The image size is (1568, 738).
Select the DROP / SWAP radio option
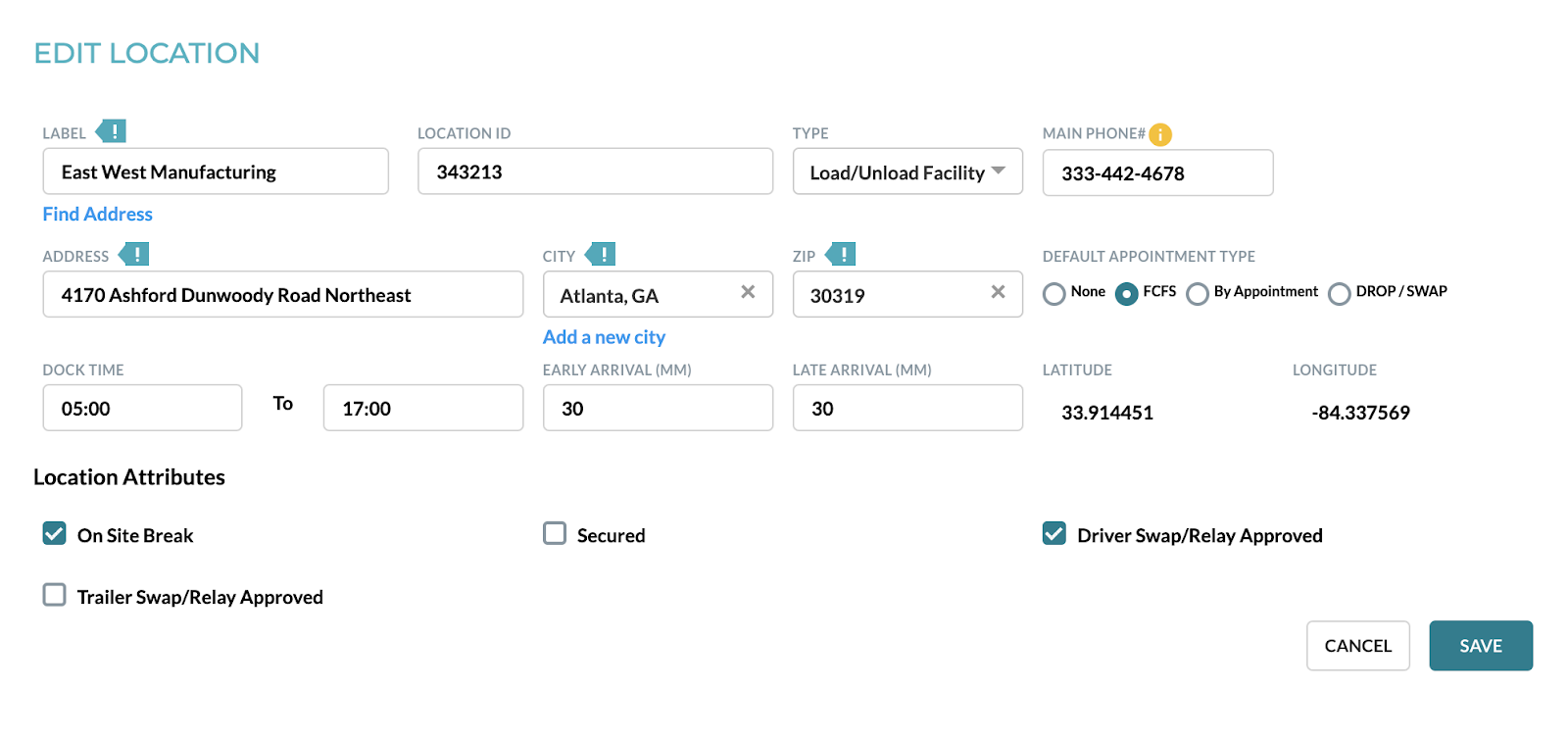[1340, 294]
